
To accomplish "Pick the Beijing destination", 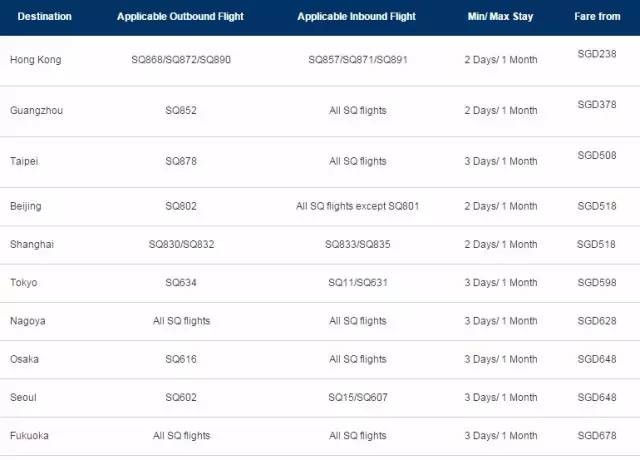I will point(25,206).
